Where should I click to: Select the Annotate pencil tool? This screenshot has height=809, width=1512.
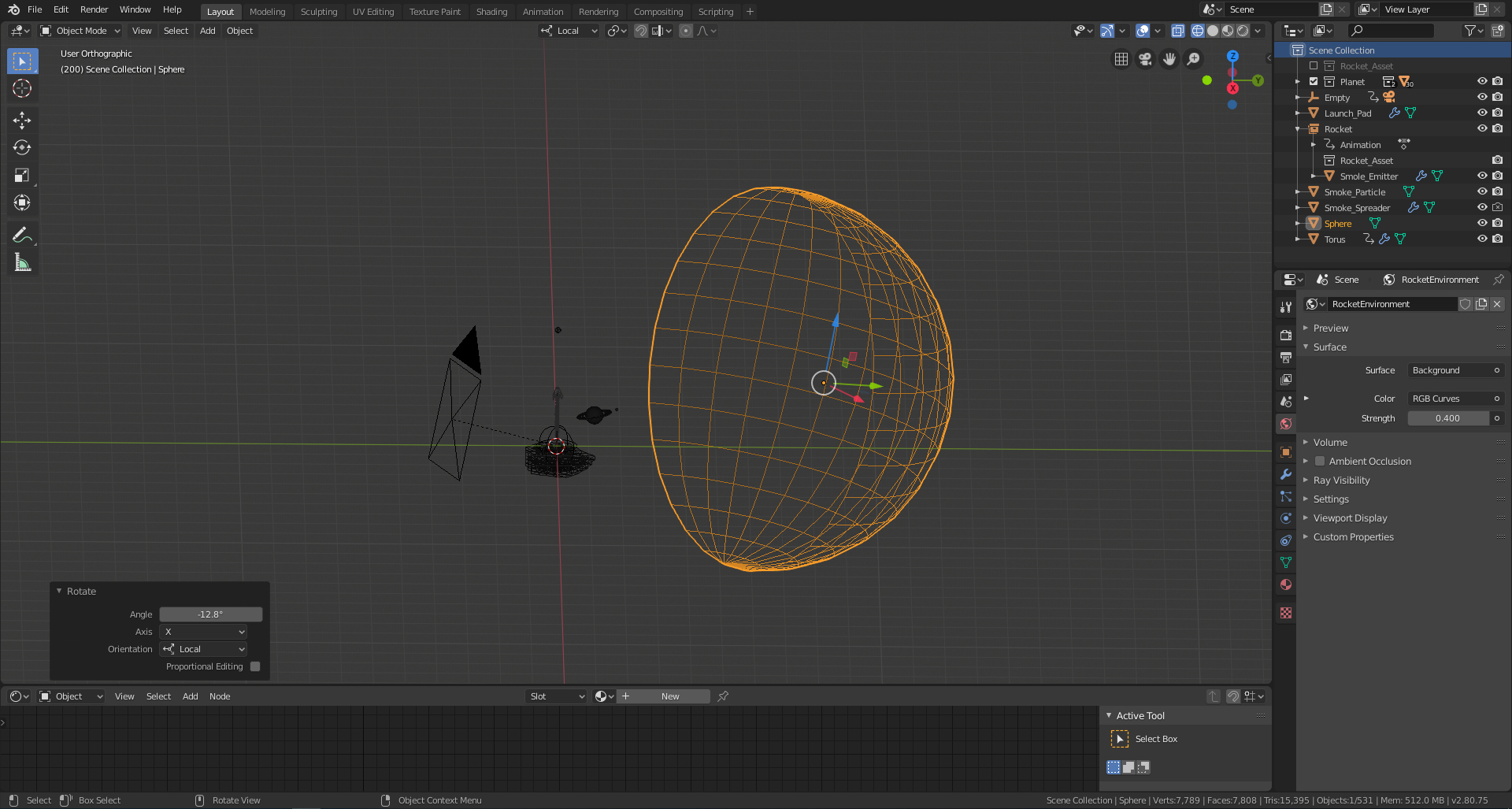22,235
